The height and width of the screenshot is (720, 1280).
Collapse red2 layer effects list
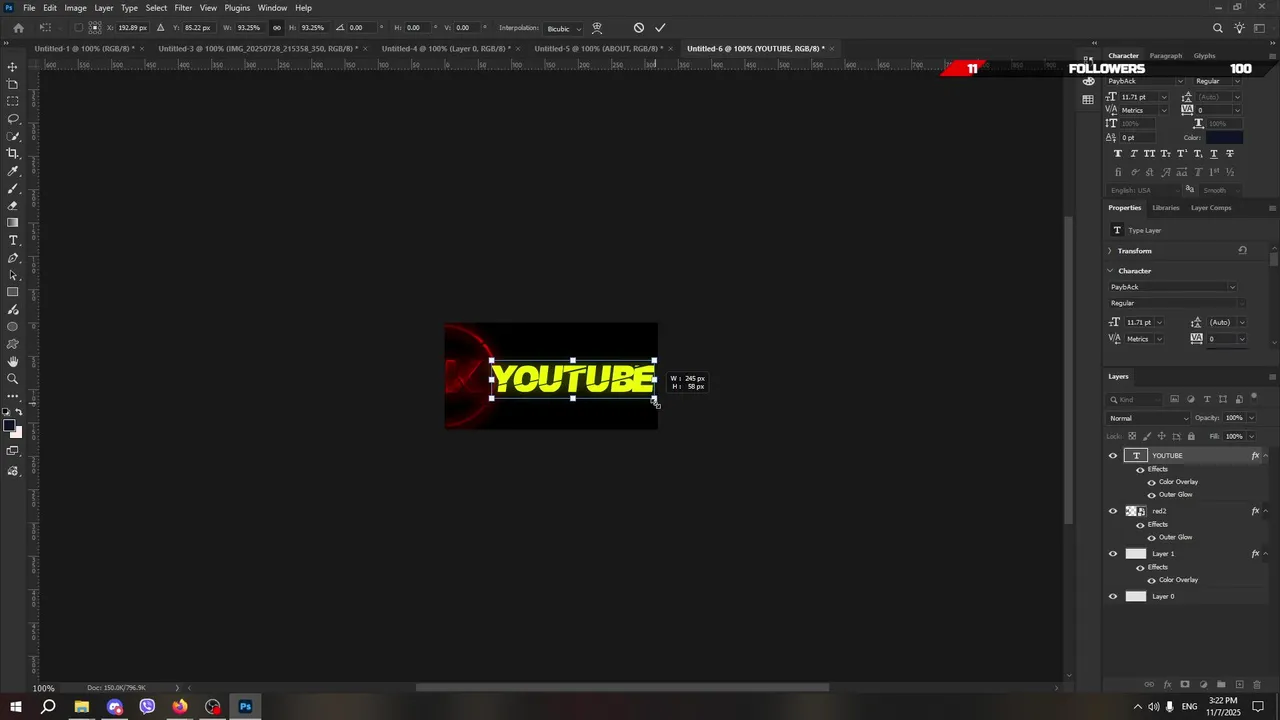1266,511
